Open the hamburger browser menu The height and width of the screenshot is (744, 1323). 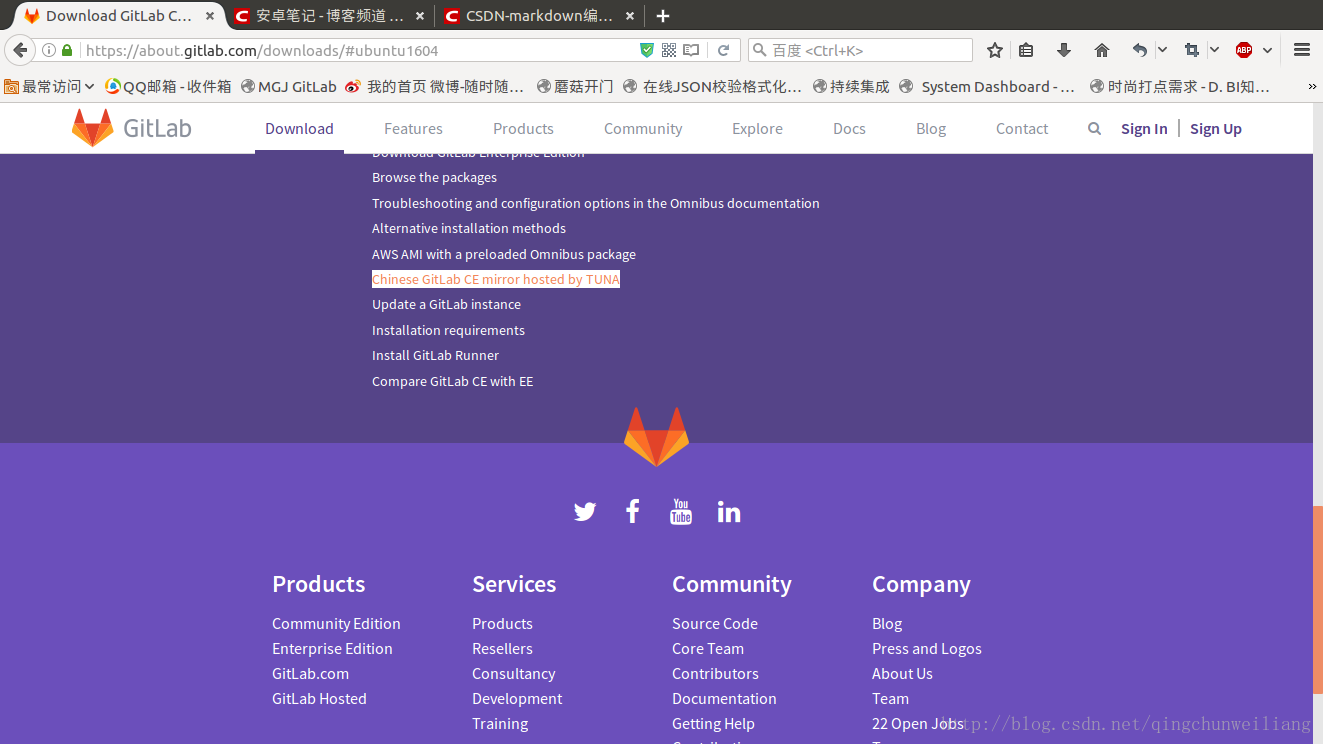1302,50
